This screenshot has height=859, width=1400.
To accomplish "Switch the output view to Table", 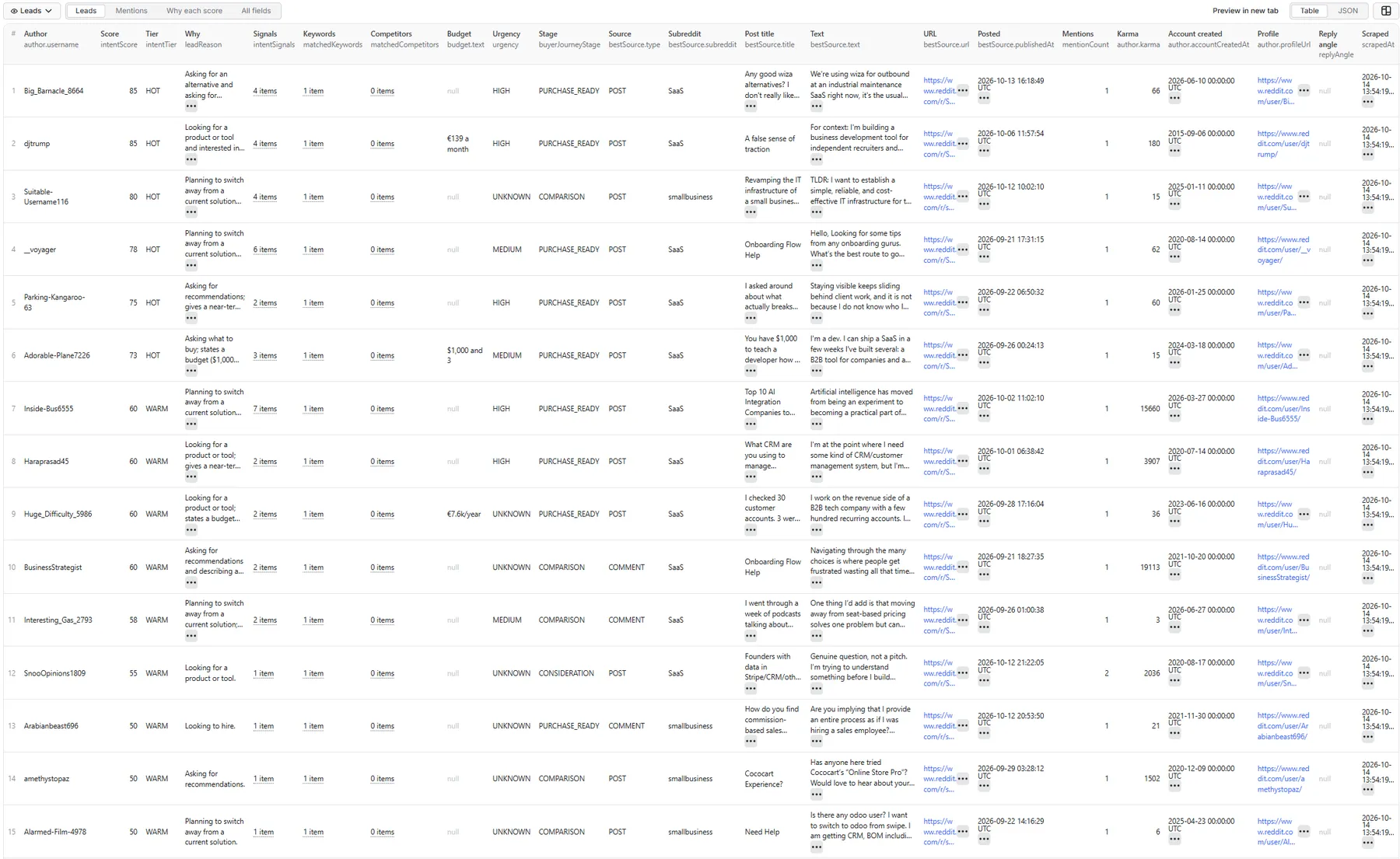I will coord(1310,11).
